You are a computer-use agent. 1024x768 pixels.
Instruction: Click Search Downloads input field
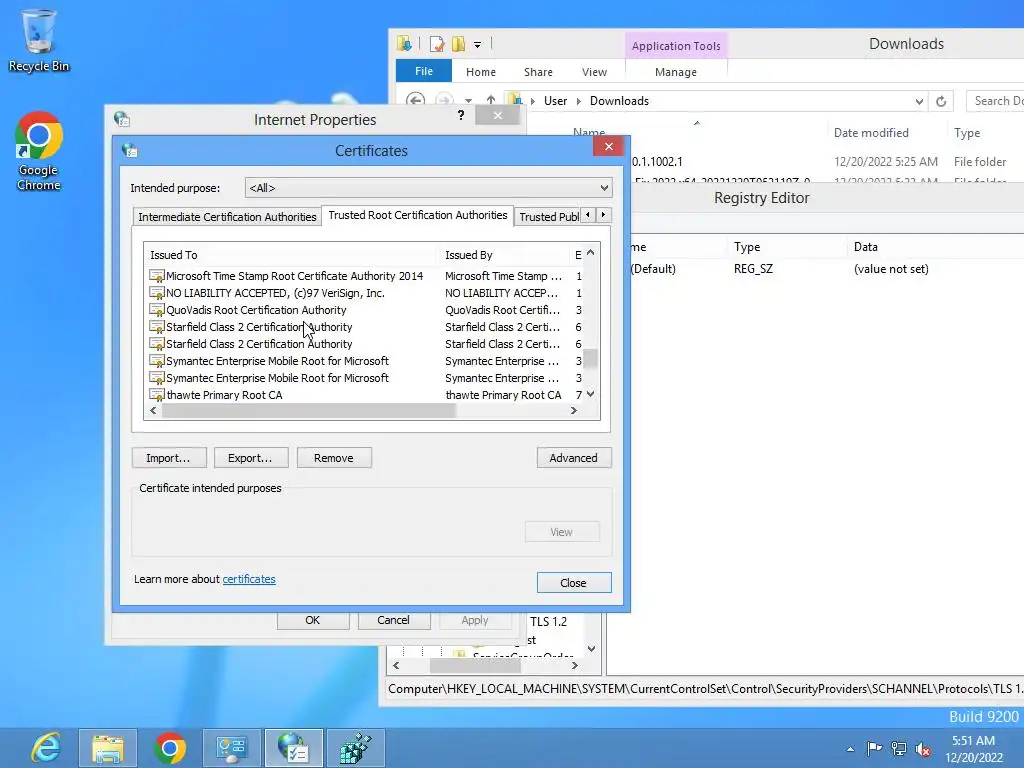click(x=995, y=101)
